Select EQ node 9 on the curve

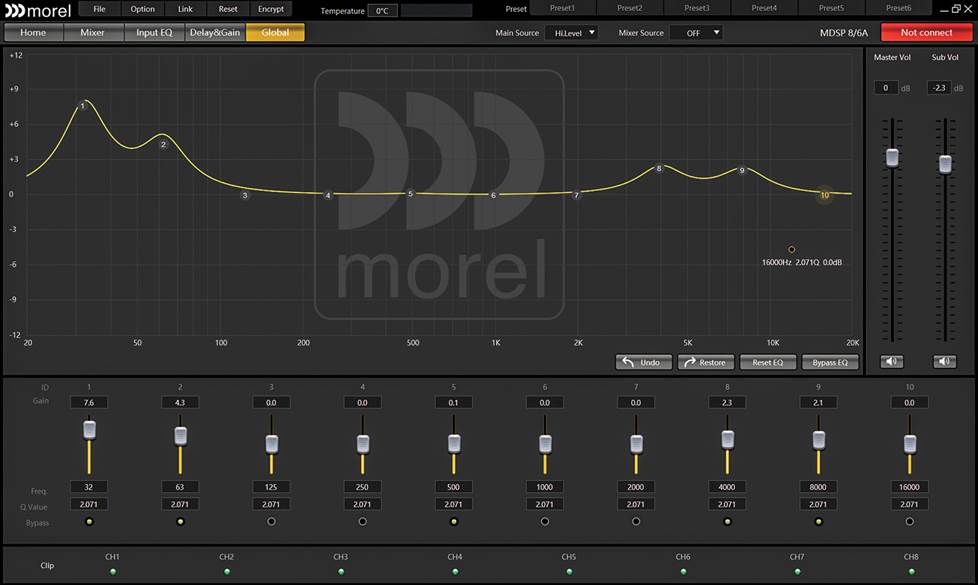click(x=742, y=170)
